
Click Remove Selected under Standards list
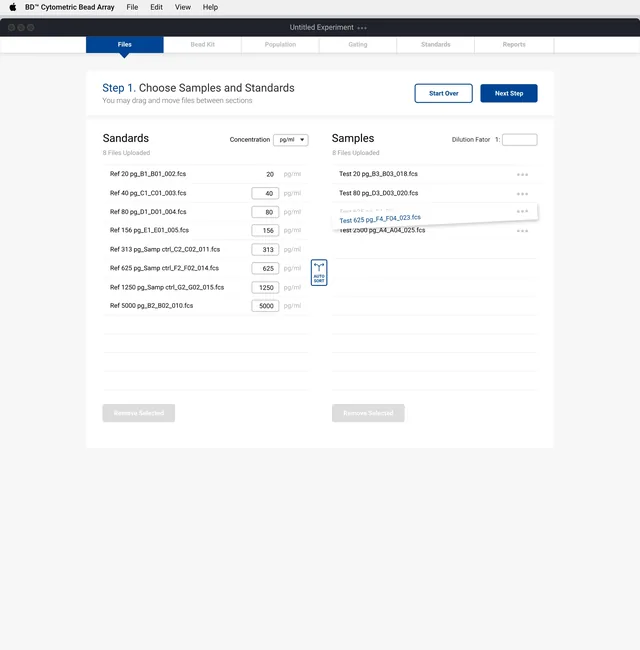click(139, 413)
